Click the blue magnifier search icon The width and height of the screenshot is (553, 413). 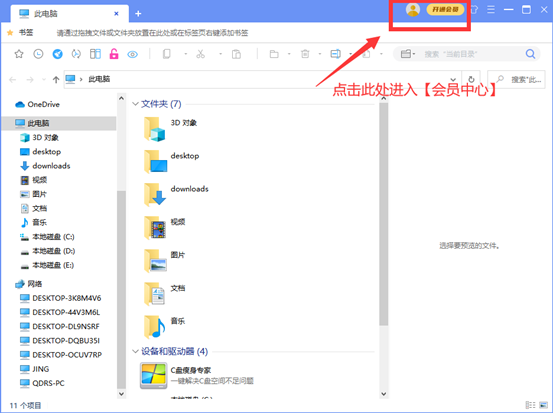tap(530, 54)
